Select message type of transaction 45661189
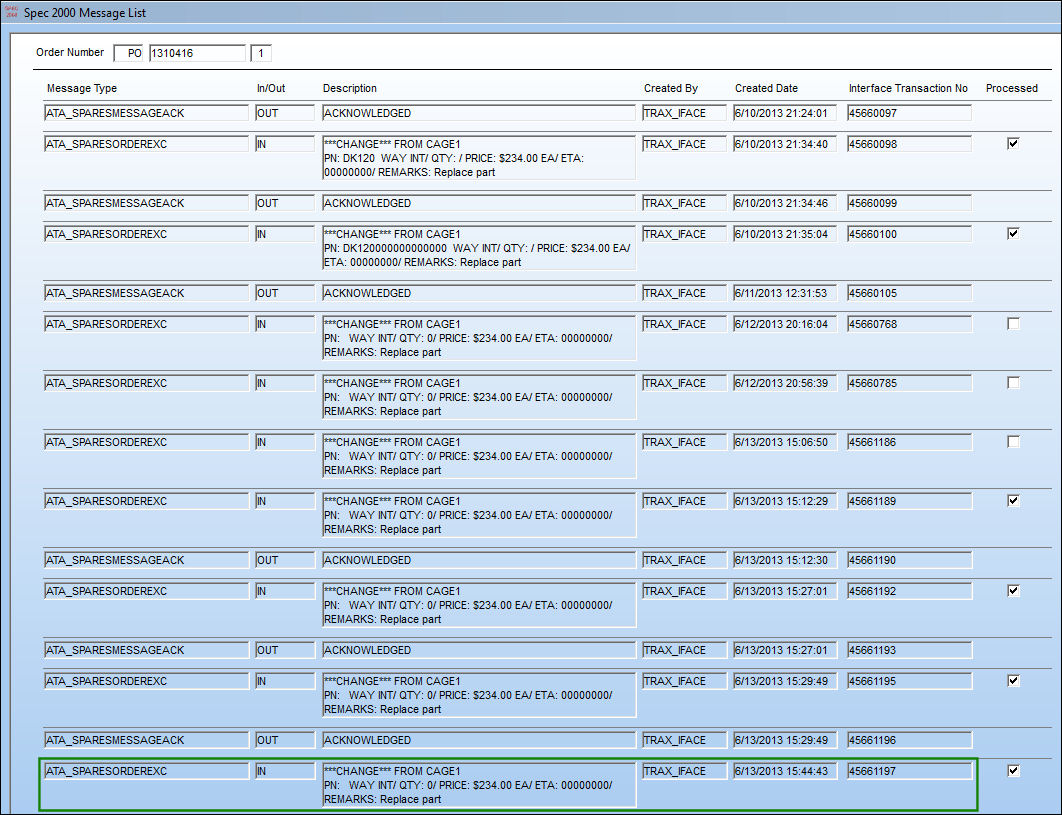 pos(146,501)
